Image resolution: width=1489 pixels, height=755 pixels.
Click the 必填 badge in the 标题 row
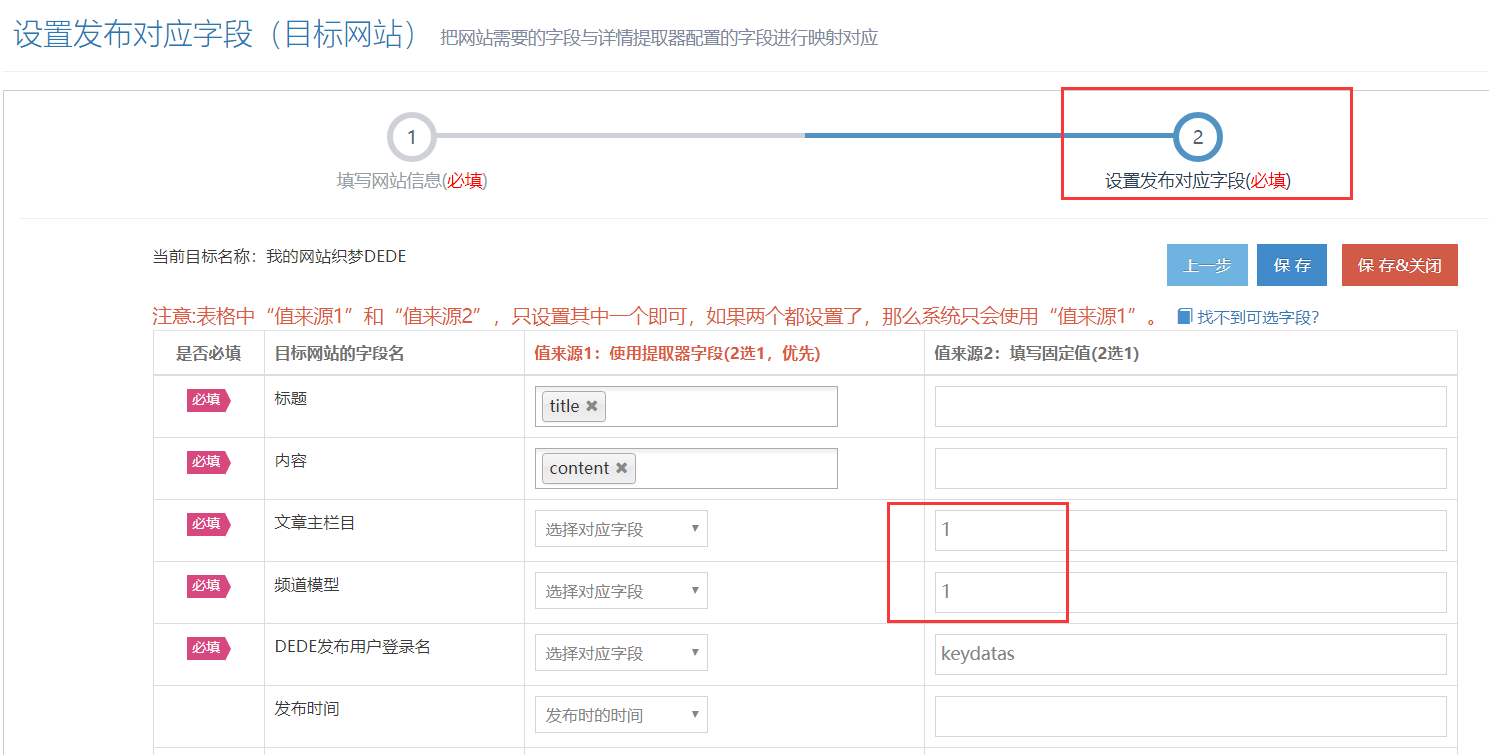pos(208,400)
